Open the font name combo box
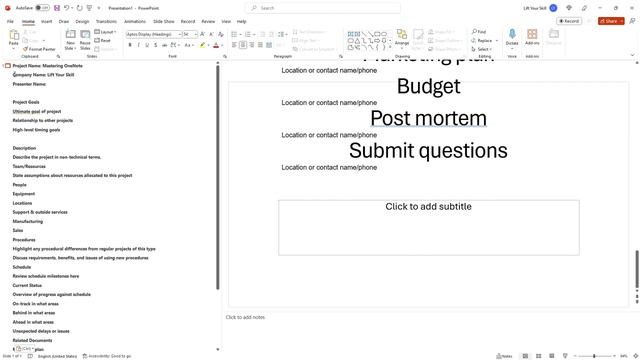The width and height of the screenshot is (640, 360). tap(153, 34)
